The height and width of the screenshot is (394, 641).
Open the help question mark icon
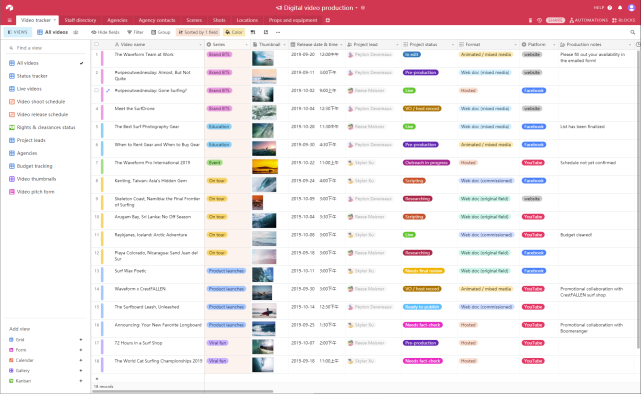pyautogui.click(x=610, y=8)
